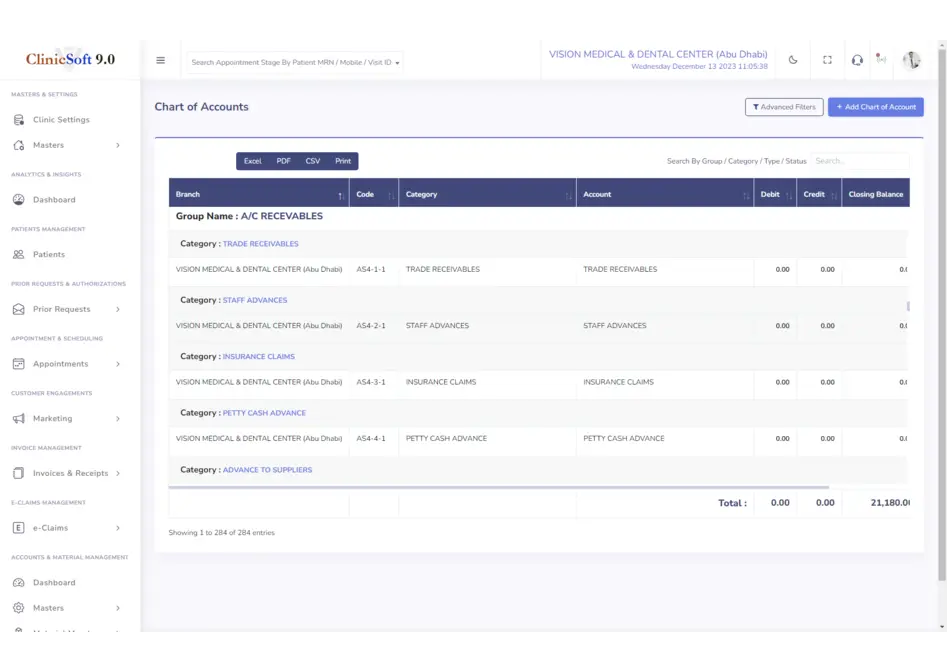Open support via the headset icon
Image resolution: width=947 pixels, height=672 pixels.
(x=857, y=60)
